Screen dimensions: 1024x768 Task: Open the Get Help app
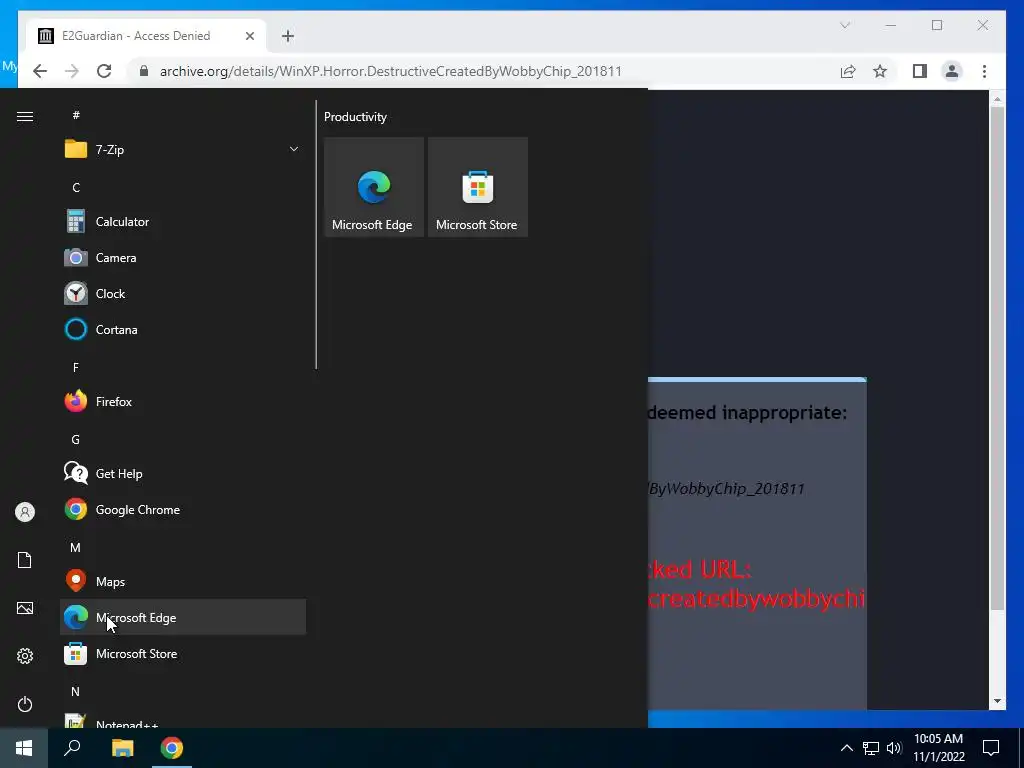coord(183,473)
